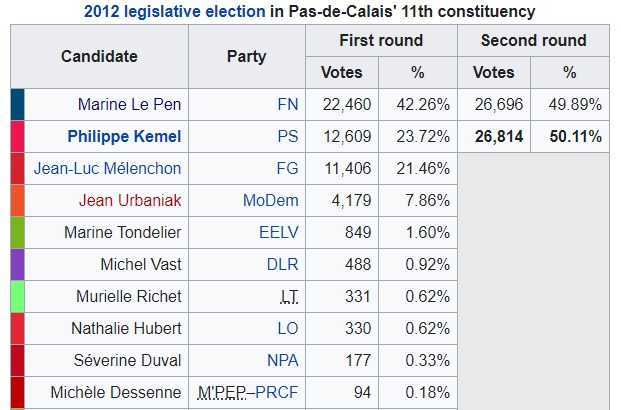This screenshot has height=410, width=621.
Task: Click the purple DLR color swatch
Action: pyautogui.click(x=17, y=264)
